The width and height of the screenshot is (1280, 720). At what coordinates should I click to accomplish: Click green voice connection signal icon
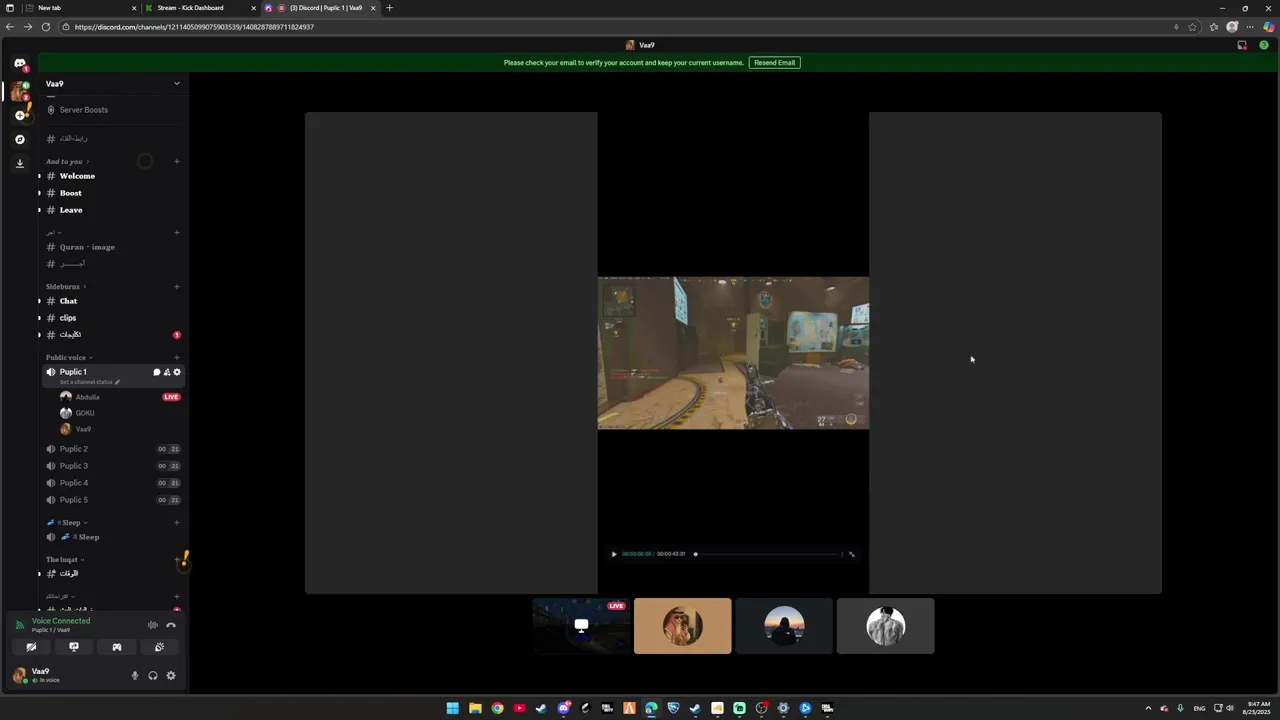20,625
